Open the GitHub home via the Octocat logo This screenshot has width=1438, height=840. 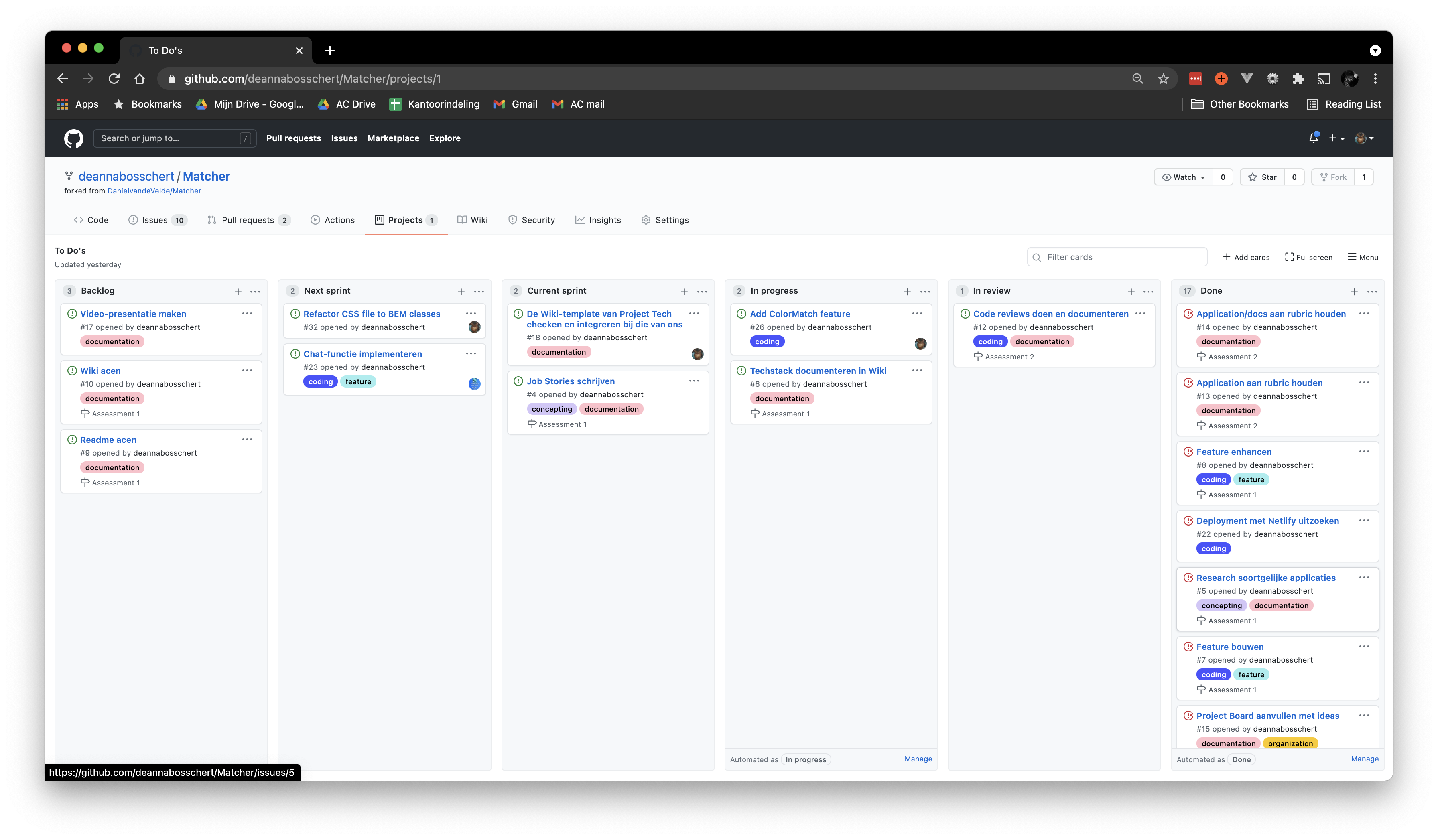[x=73, y=138]
